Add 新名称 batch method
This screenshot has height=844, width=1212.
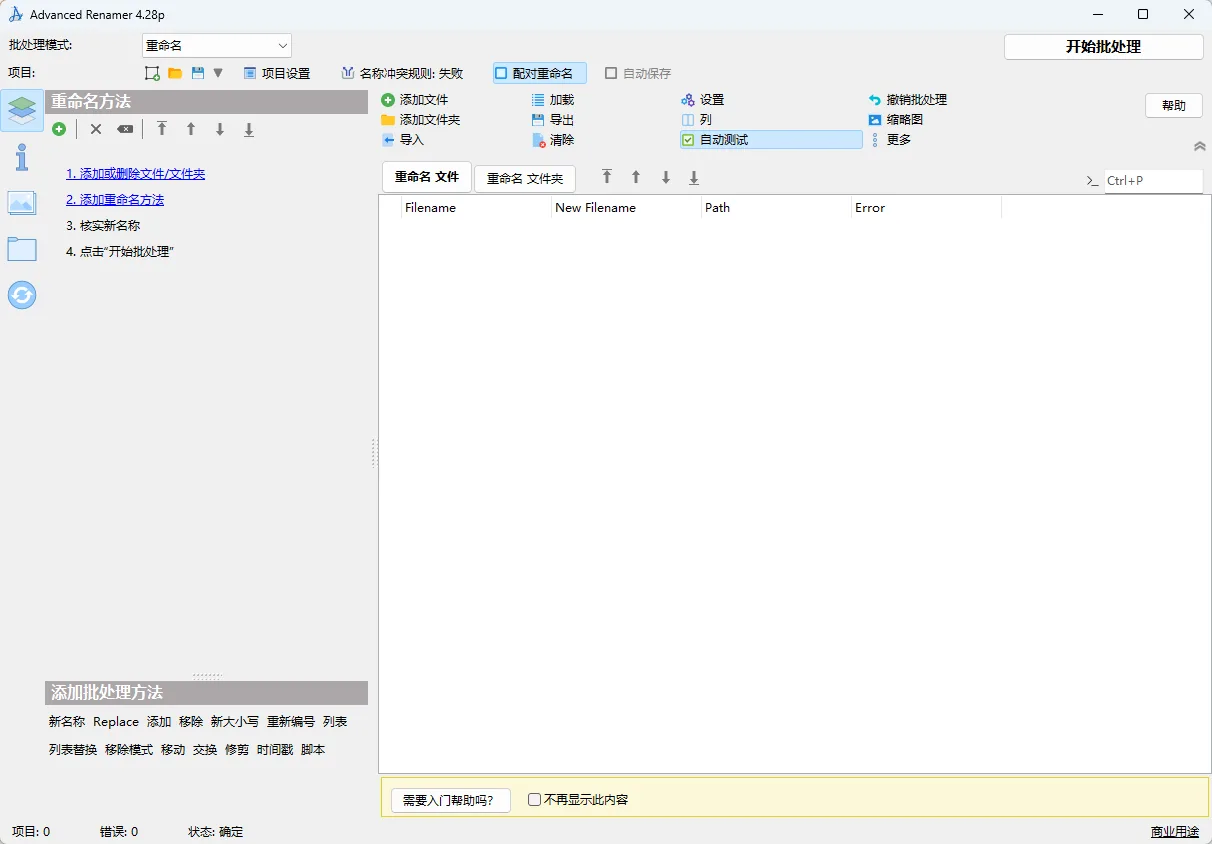point(67,722)
